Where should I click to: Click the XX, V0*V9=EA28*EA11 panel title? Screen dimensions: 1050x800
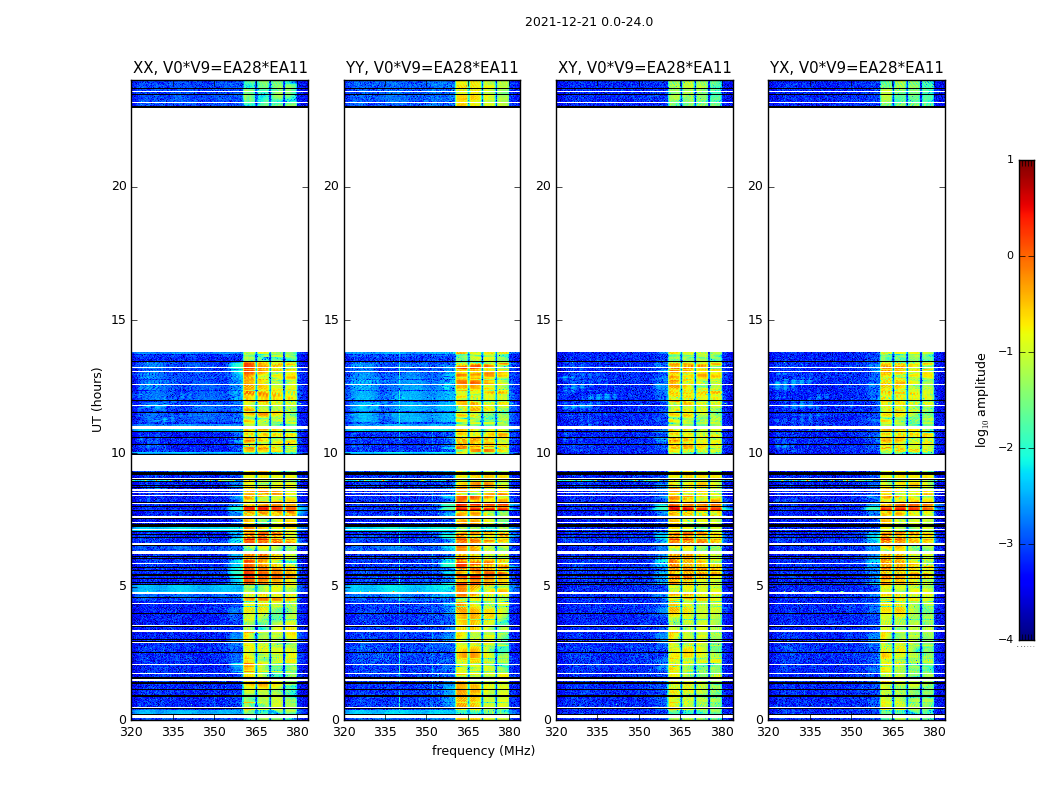point(220,68)
